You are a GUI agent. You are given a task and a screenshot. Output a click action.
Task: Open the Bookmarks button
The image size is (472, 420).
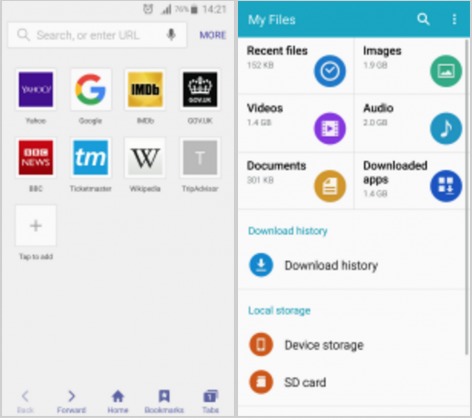tap(164, 401)
